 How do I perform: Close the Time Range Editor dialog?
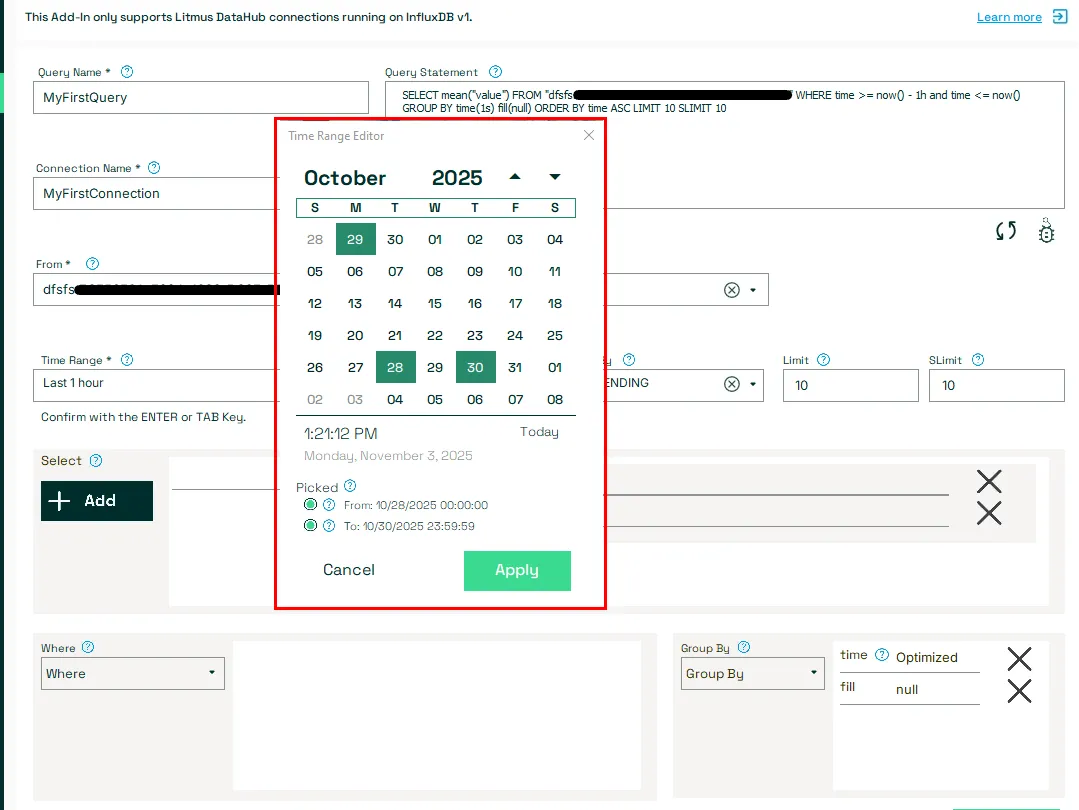pyautogui.click(x=588, y=135)
